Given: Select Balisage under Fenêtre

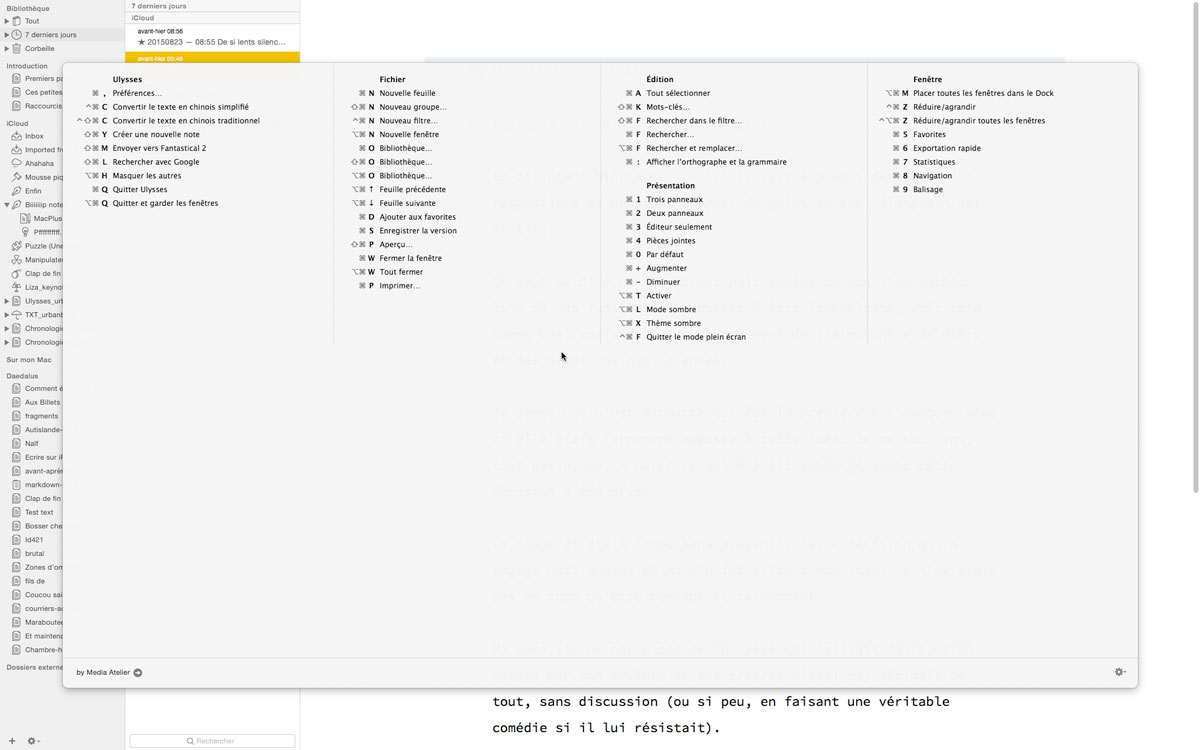Looking at the screenshot, I should click(928, 189).
